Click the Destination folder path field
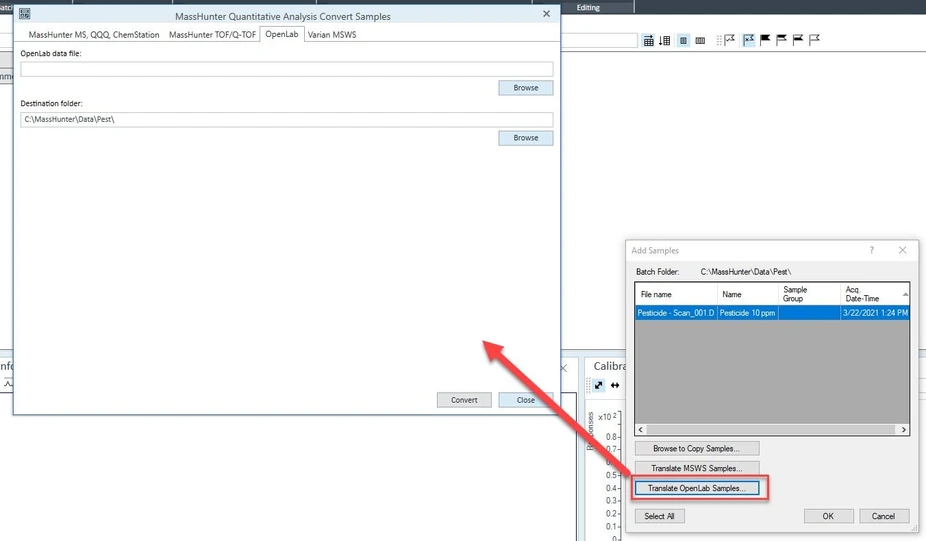The height and width of the screenshot is (541, 926). click(286, 119)
